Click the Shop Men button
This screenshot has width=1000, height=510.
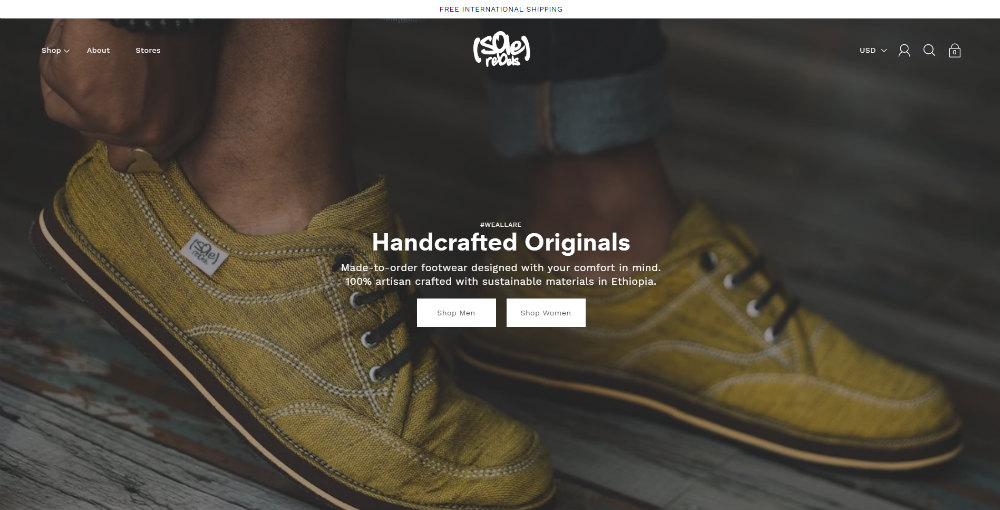click(x=456, y=313)
